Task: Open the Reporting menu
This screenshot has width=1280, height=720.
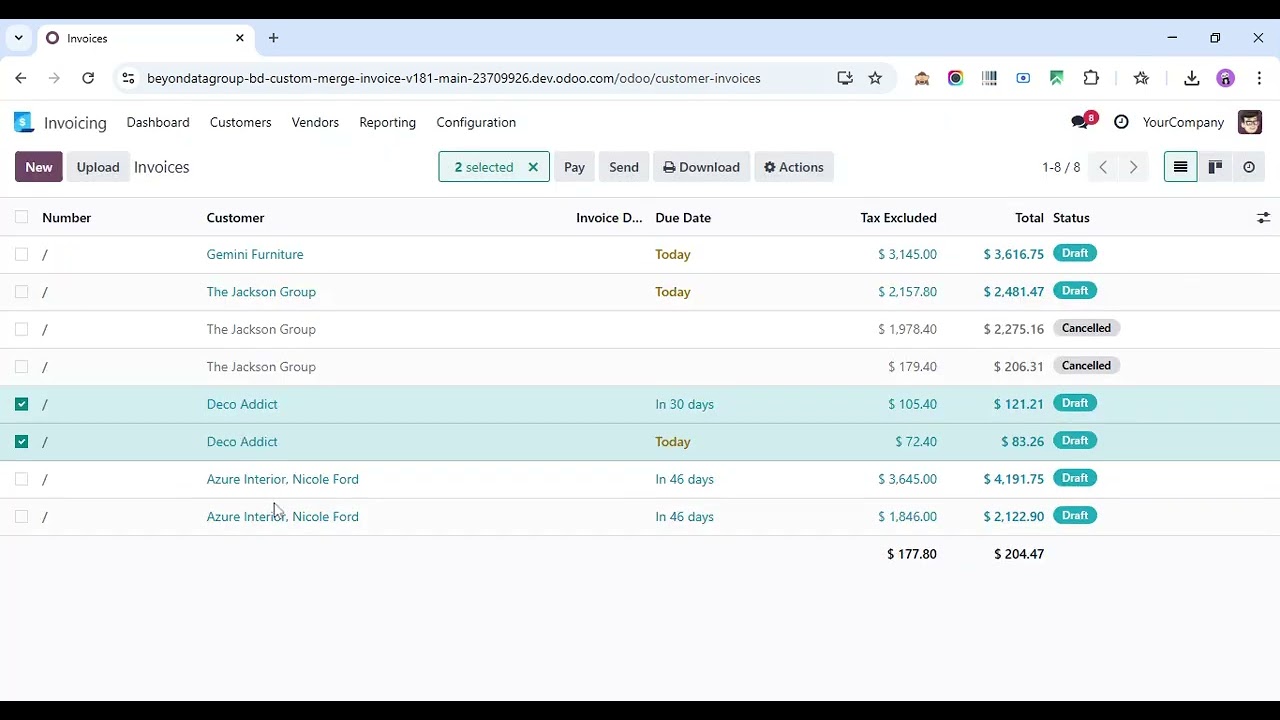Action: point(387,122)
